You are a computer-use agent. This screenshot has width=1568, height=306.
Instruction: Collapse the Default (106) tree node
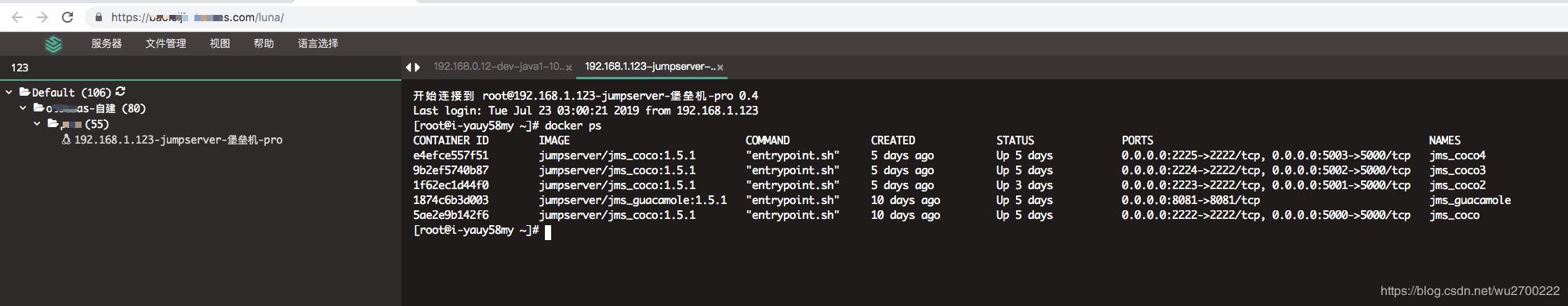point(9,93)
